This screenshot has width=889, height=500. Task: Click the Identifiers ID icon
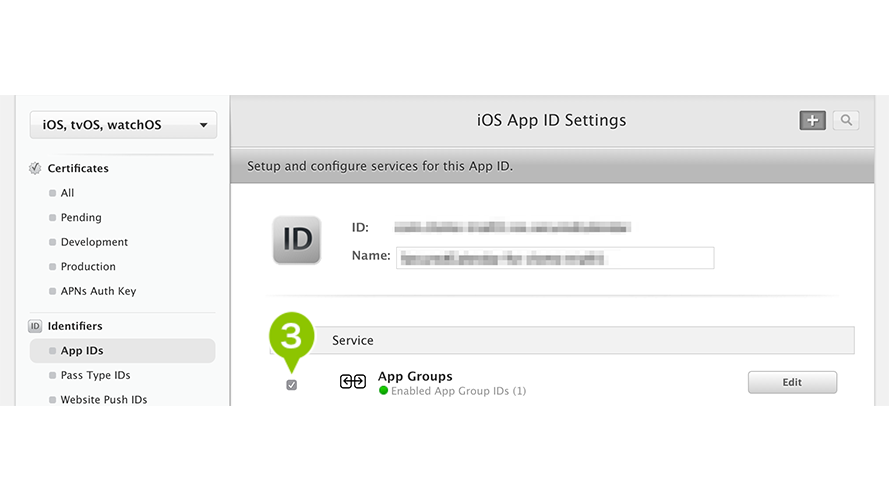click(35, 326)
